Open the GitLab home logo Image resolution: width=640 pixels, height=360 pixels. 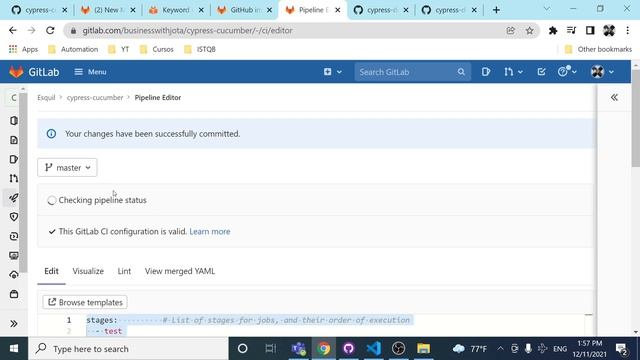click(34, 72)
